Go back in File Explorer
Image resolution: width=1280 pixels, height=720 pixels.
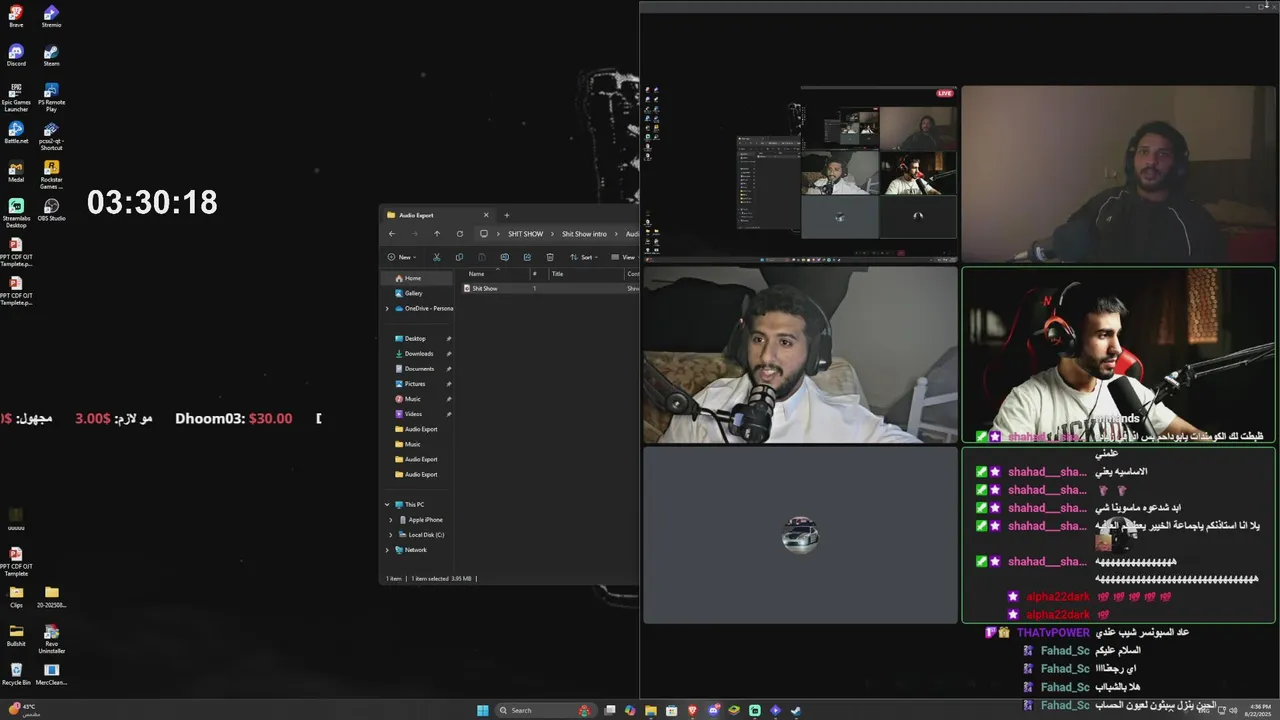point(392,234)
